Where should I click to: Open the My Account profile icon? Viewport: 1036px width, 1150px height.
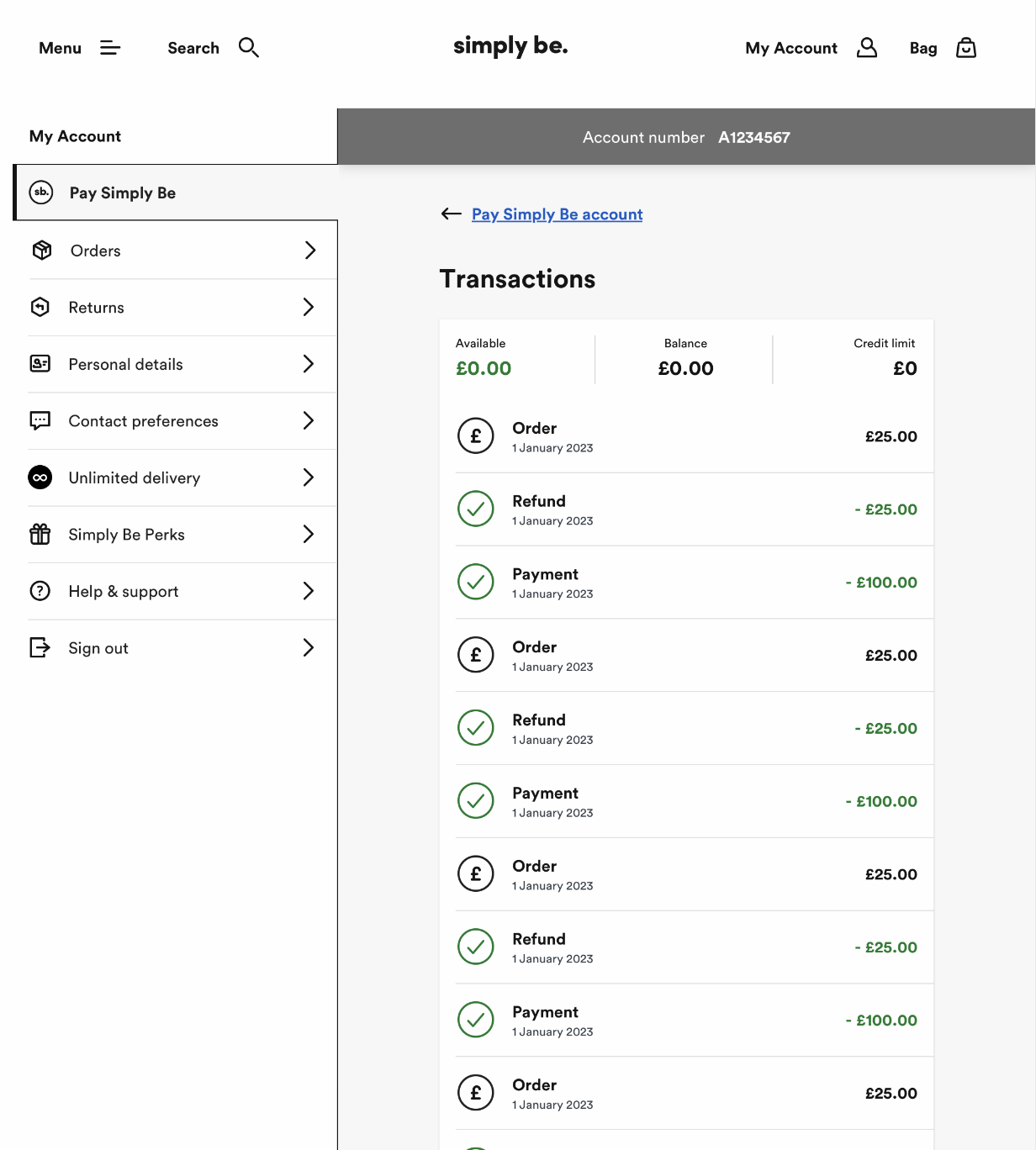867,47
